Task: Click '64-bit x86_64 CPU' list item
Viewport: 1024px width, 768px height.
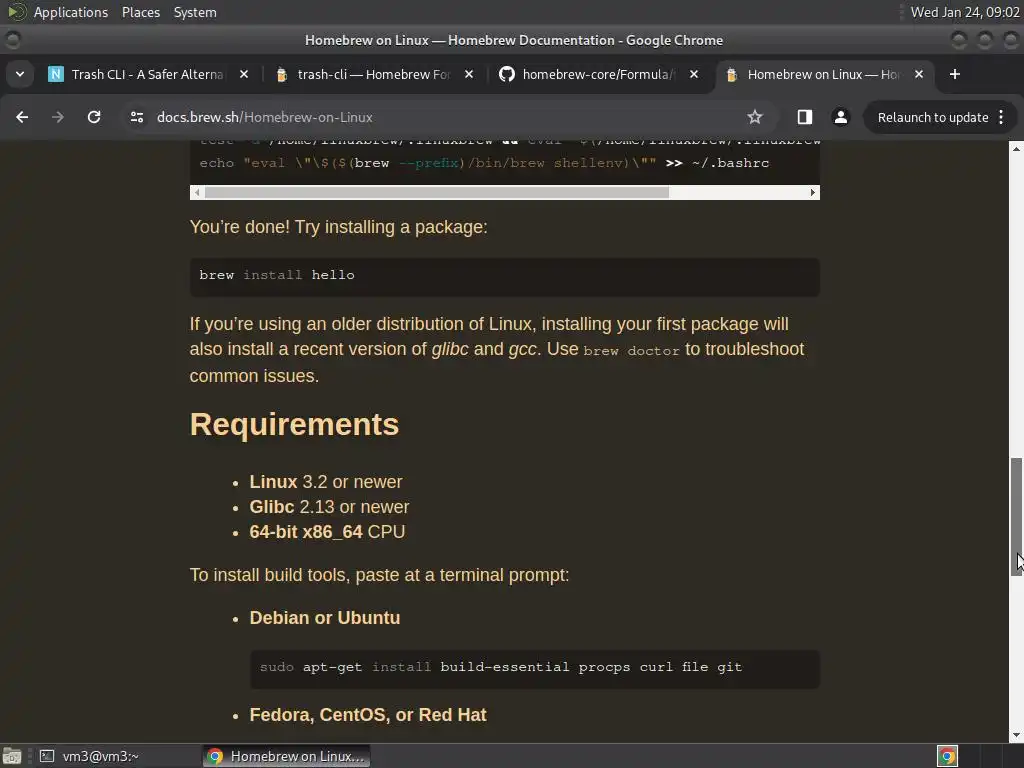Action: pos(327,532)
